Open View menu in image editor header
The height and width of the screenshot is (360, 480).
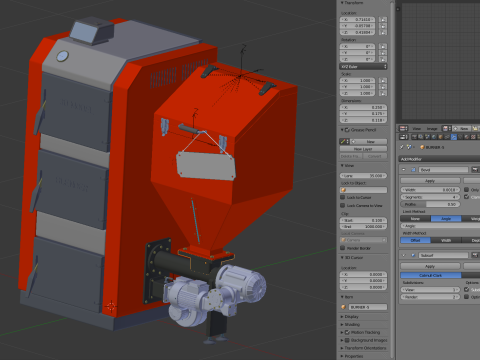[417, 128]
